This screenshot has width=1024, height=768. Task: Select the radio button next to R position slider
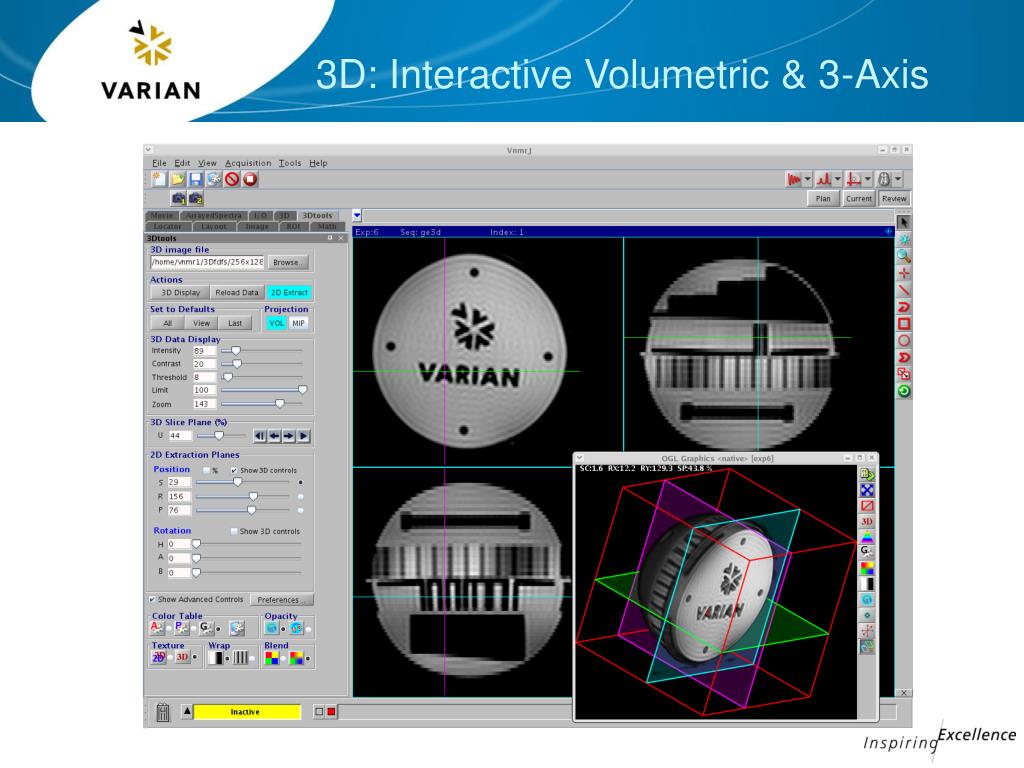coord(300,496)
